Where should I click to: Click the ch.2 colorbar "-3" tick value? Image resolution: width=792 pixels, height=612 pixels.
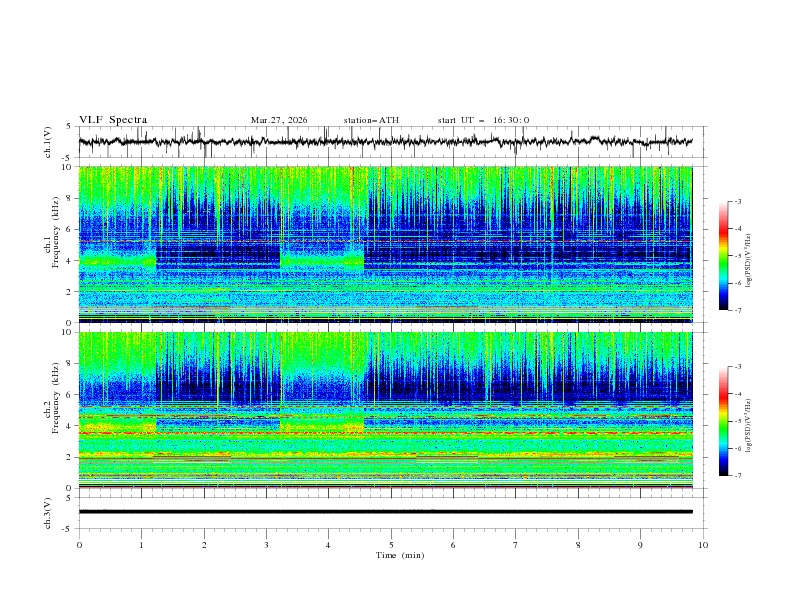point(737,367)
